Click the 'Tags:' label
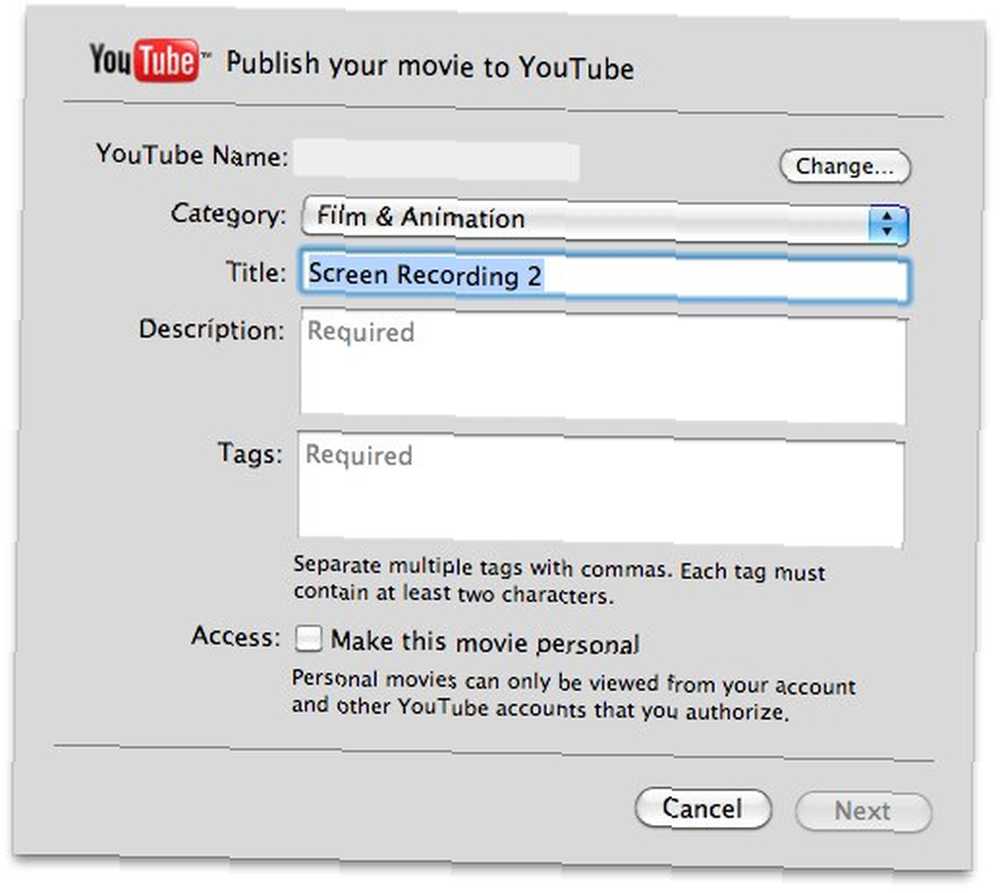This screenshot has height=893, width=1000. [250, 454]
